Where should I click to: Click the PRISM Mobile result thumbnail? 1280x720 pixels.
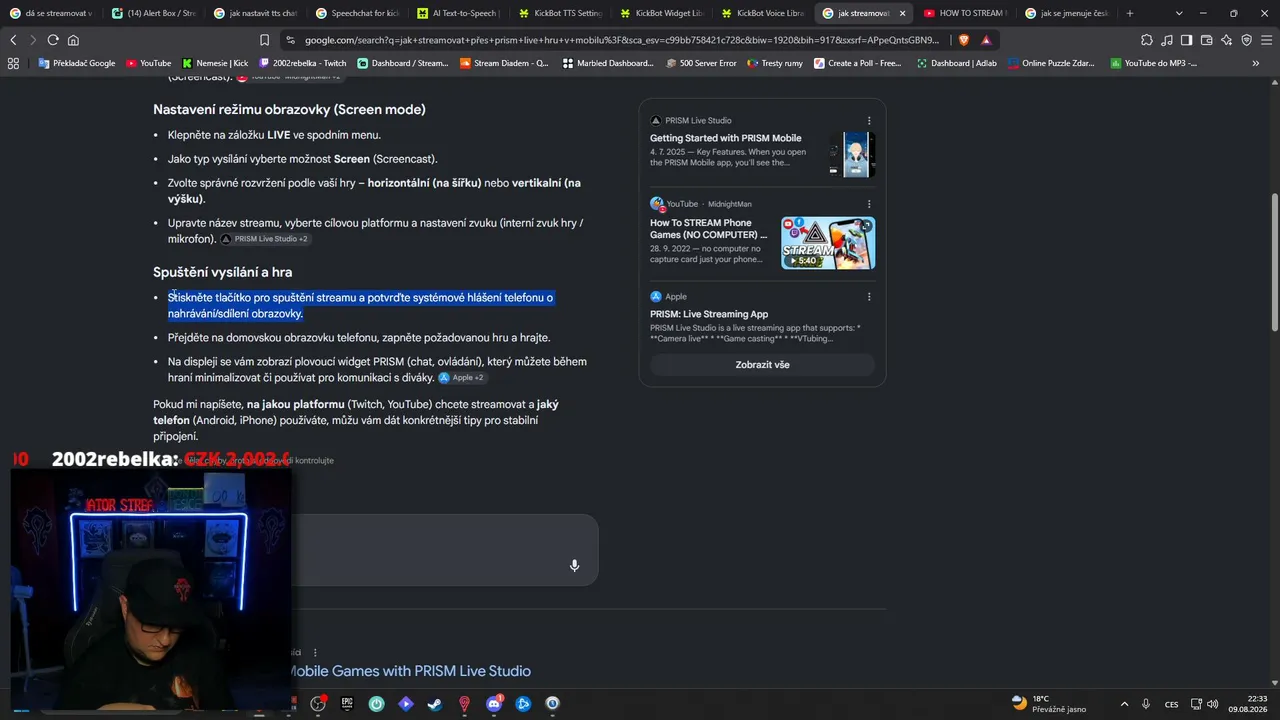[851, 155]
